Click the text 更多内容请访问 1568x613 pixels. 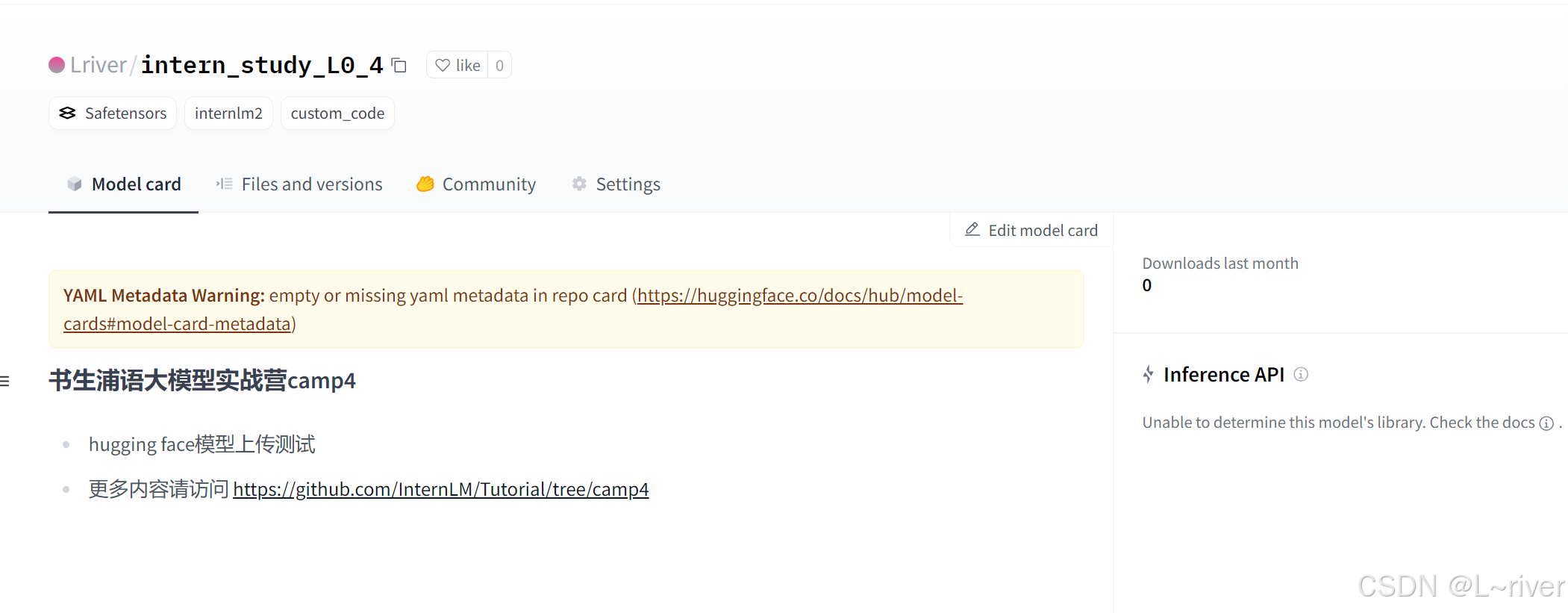pyautogui.click(x=159, y=489)
